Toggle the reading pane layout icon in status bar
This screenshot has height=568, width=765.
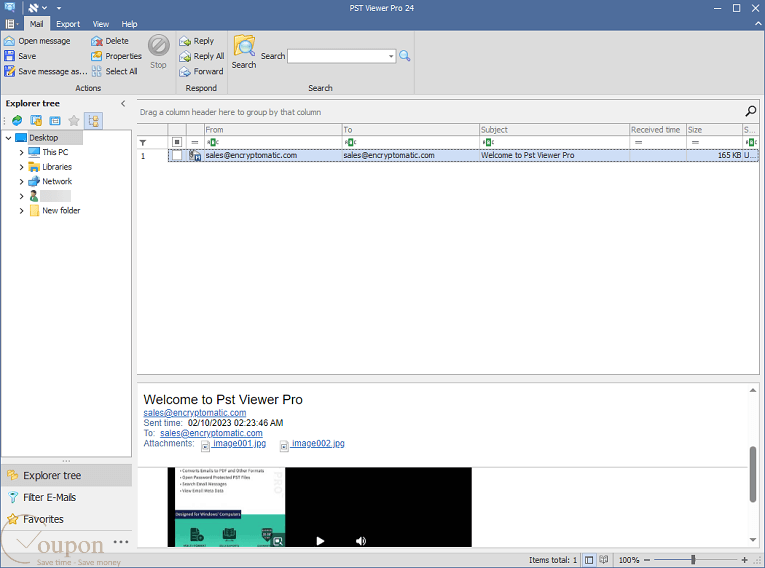pyautogui.click(x=589, y=560)
